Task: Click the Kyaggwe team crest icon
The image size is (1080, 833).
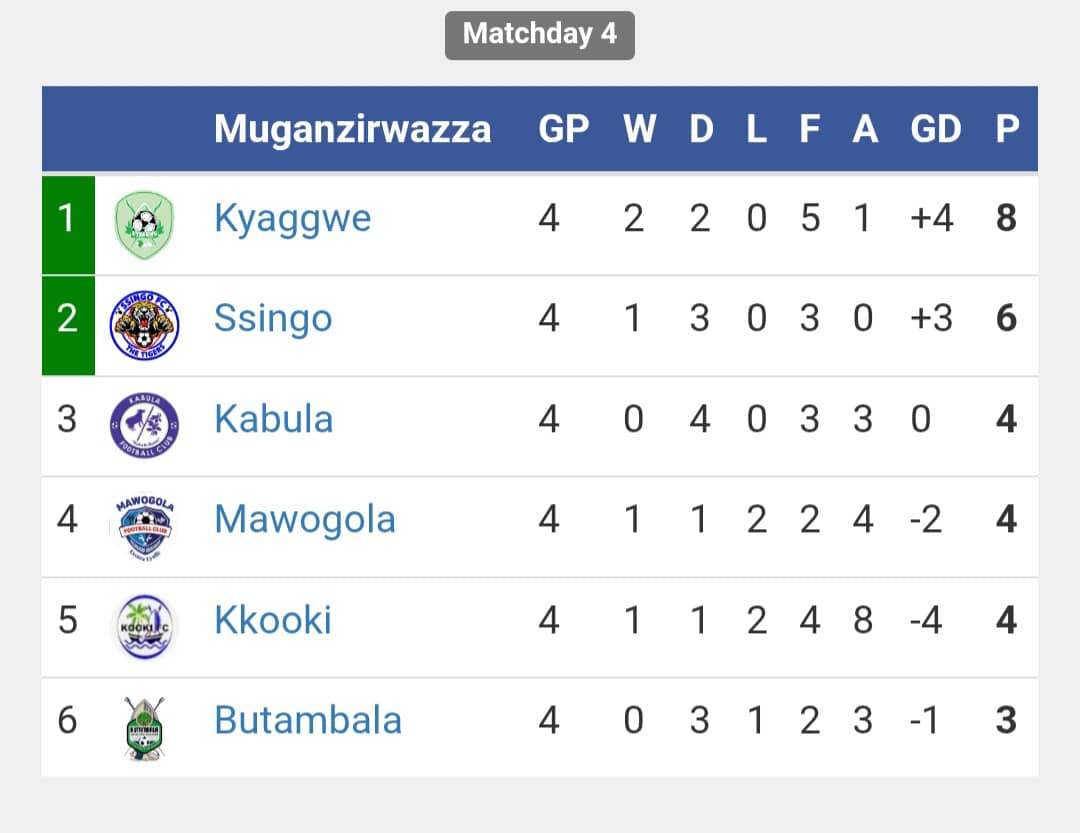Action: [144, 225]
